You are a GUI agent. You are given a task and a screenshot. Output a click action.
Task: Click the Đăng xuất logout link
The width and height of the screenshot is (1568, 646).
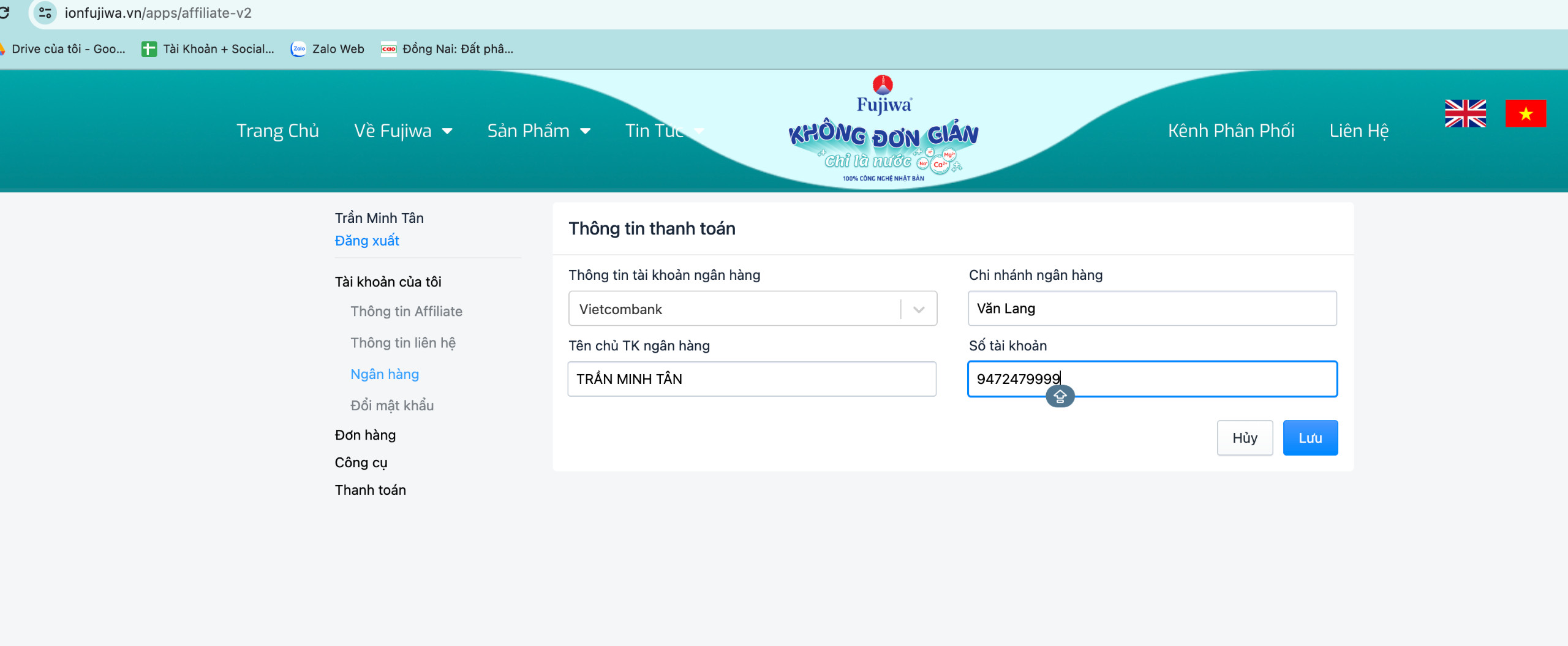pyautogui.click(x=367, y=241)
